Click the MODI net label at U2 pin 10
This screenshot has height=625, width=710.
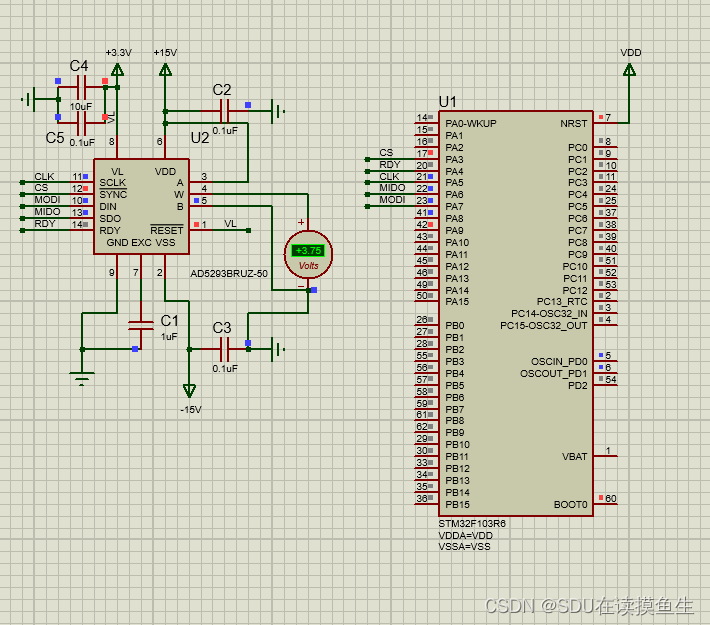tap(47, 200)
